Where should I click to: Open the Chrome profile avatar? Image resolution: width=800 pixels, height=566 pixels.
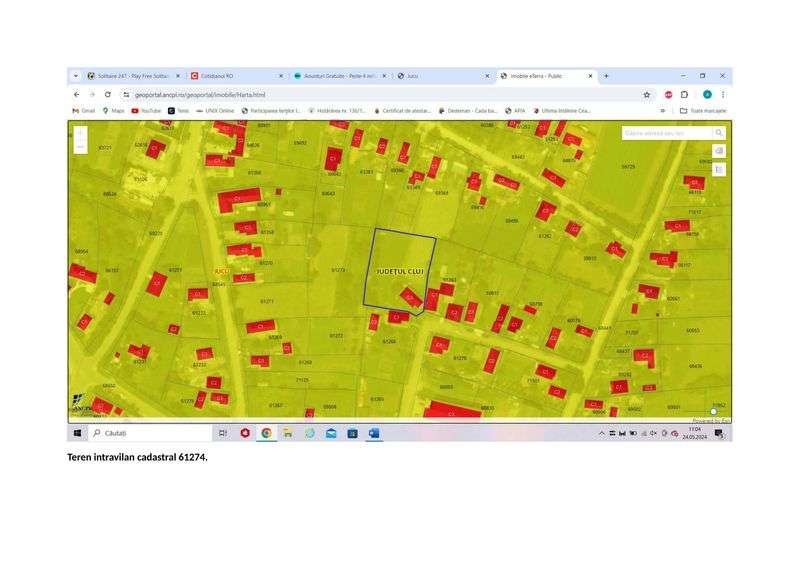(707, 94)
